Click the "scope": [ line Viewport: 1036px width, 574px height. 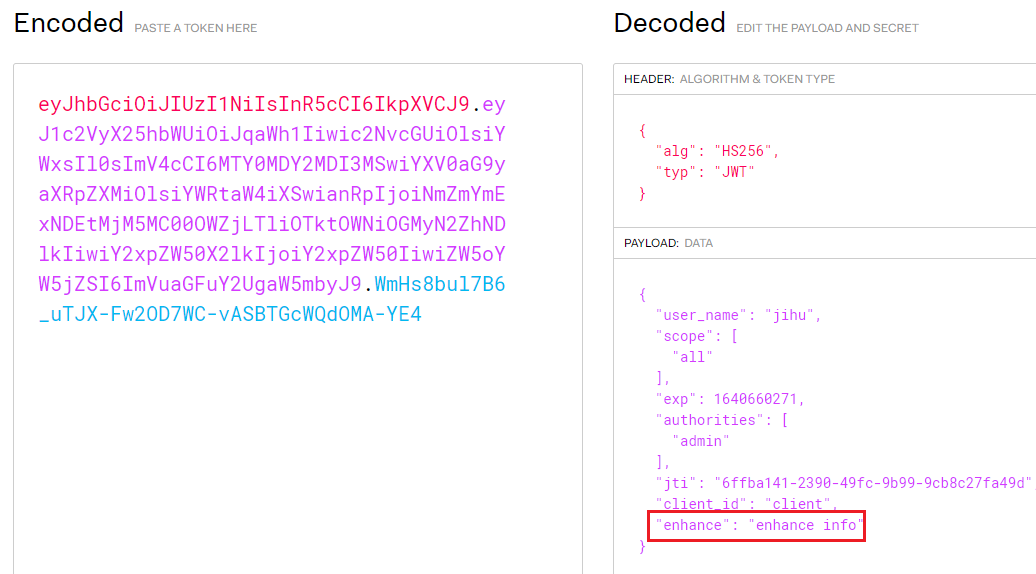pyautogui.click(x=696, y=336)
